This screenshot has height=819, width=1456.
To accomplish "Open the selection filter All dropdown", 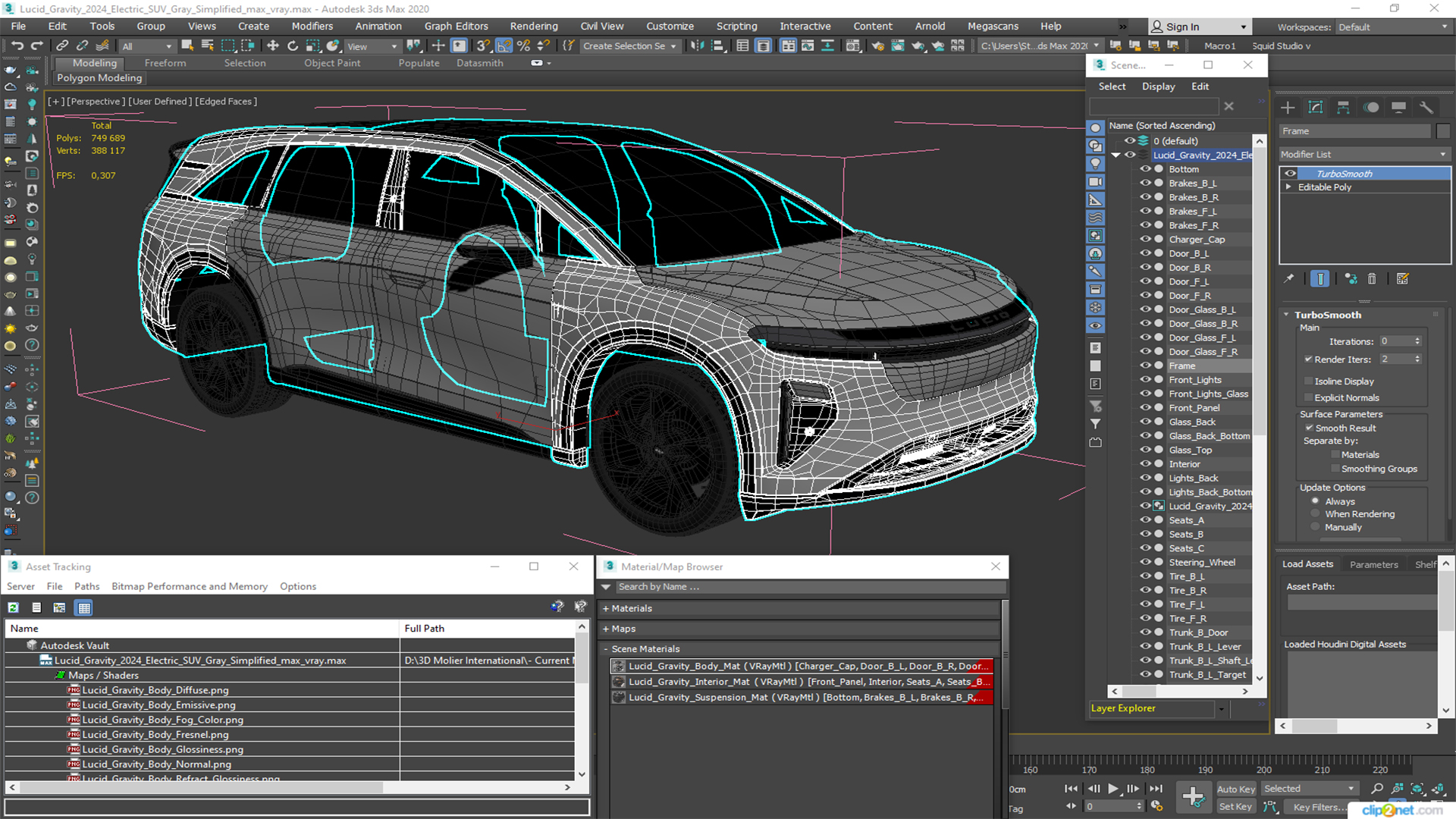I will 147,46.
